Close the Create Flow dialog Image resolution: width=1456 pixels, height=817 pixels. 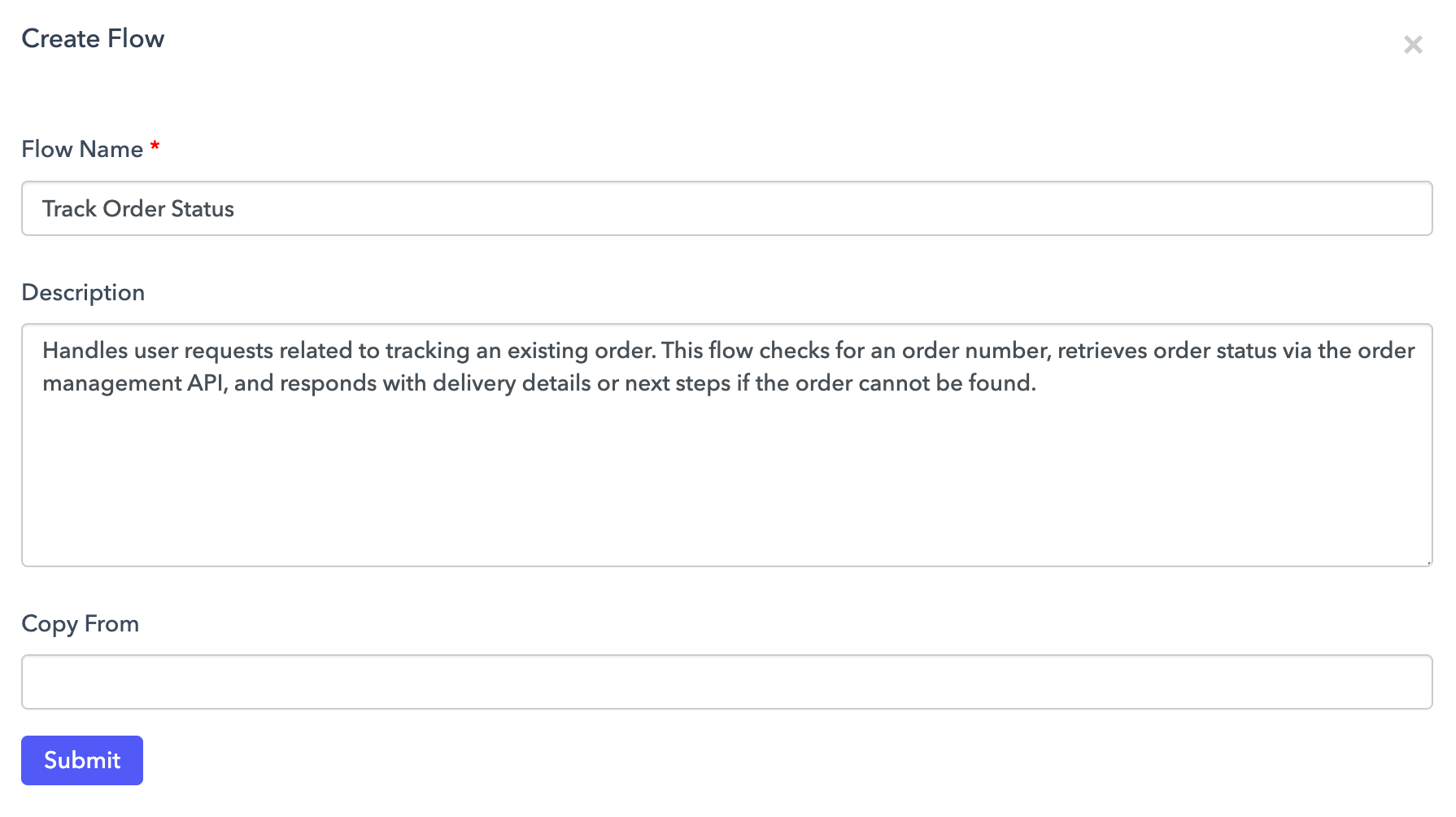[x=1413, y=45]
